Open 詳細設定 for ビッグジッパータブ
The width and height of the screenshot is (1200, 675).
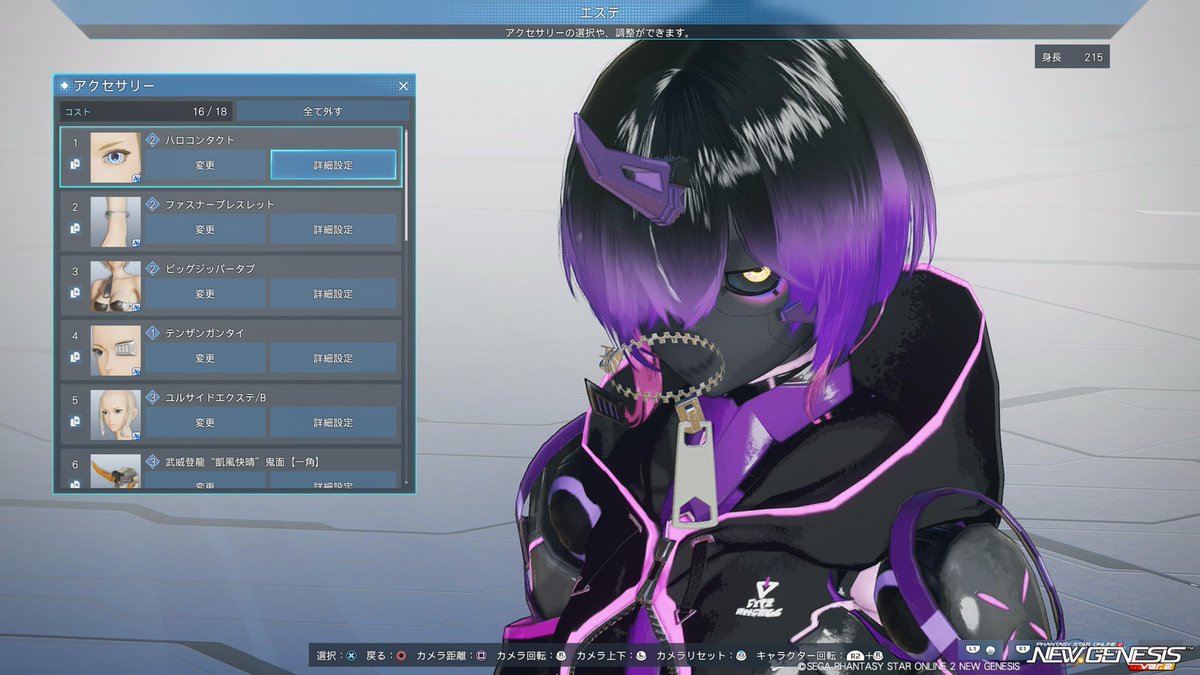pos(333,294)
